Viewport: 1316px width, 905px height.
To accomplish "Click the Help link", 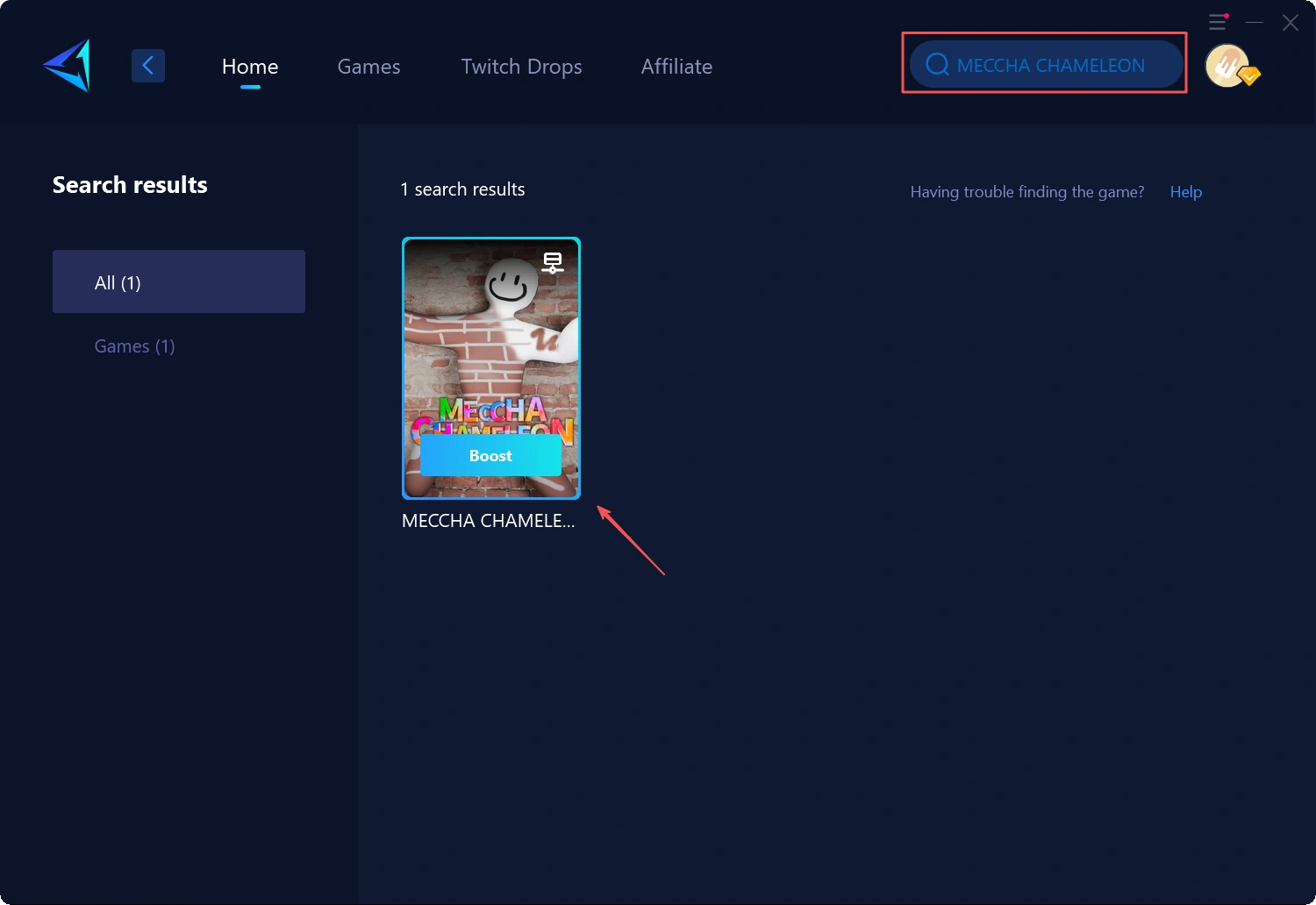I will click(1186, 192).
